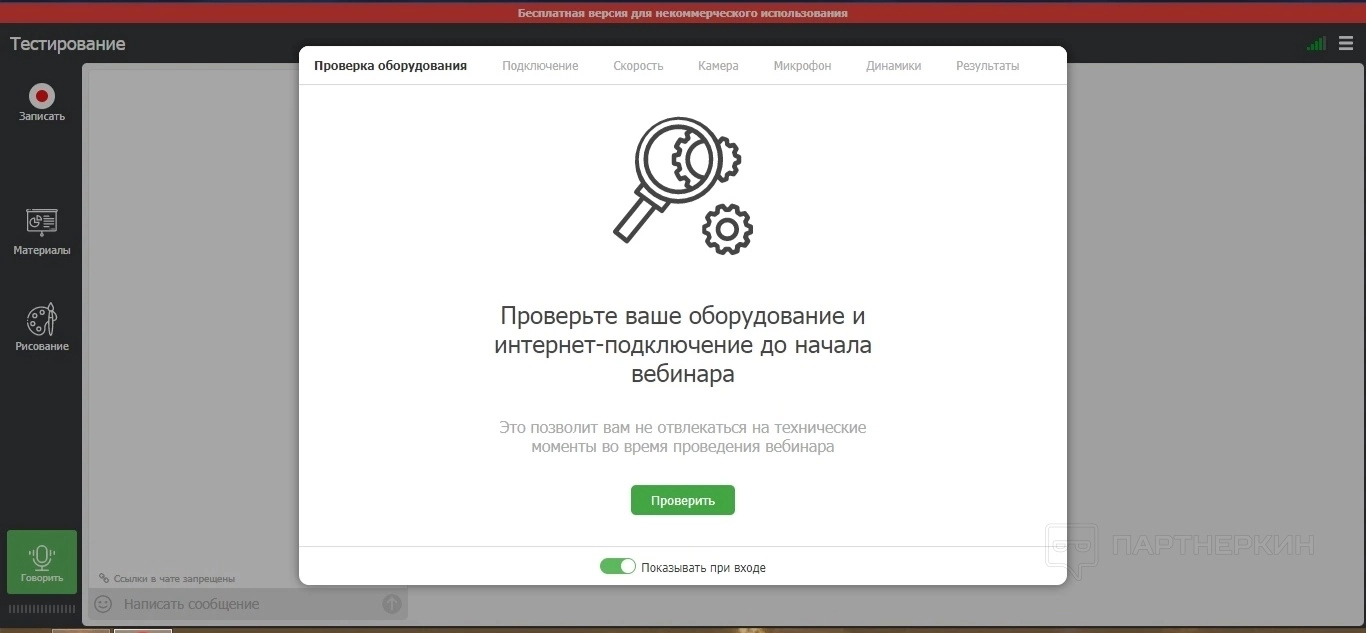This screenshot has width=1366, height=633.
Task: Switch to the Скорость tab
Action: click(x=638, y=66)
